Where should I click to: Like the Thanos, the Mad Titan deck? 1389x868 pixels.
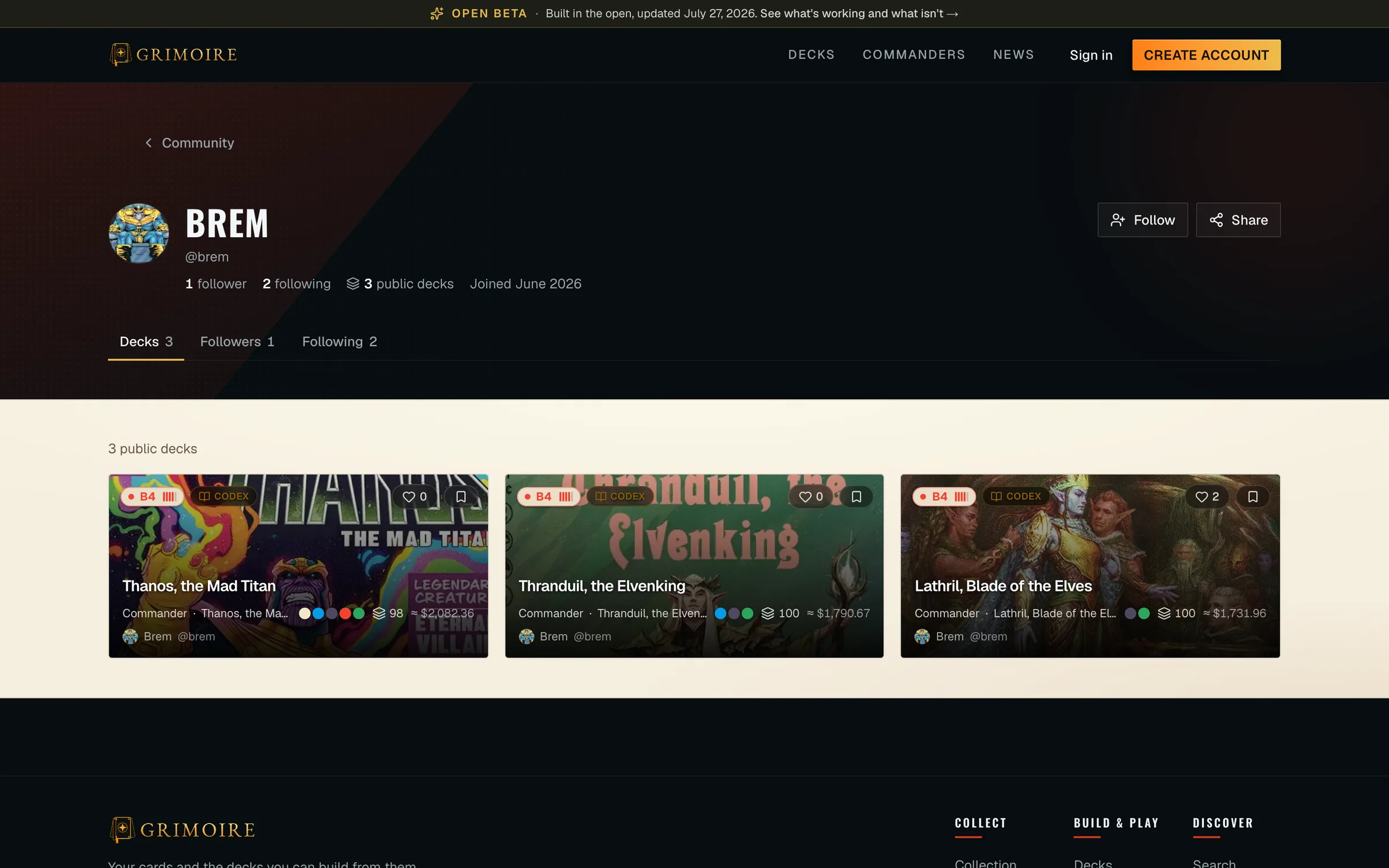[414, 496]
